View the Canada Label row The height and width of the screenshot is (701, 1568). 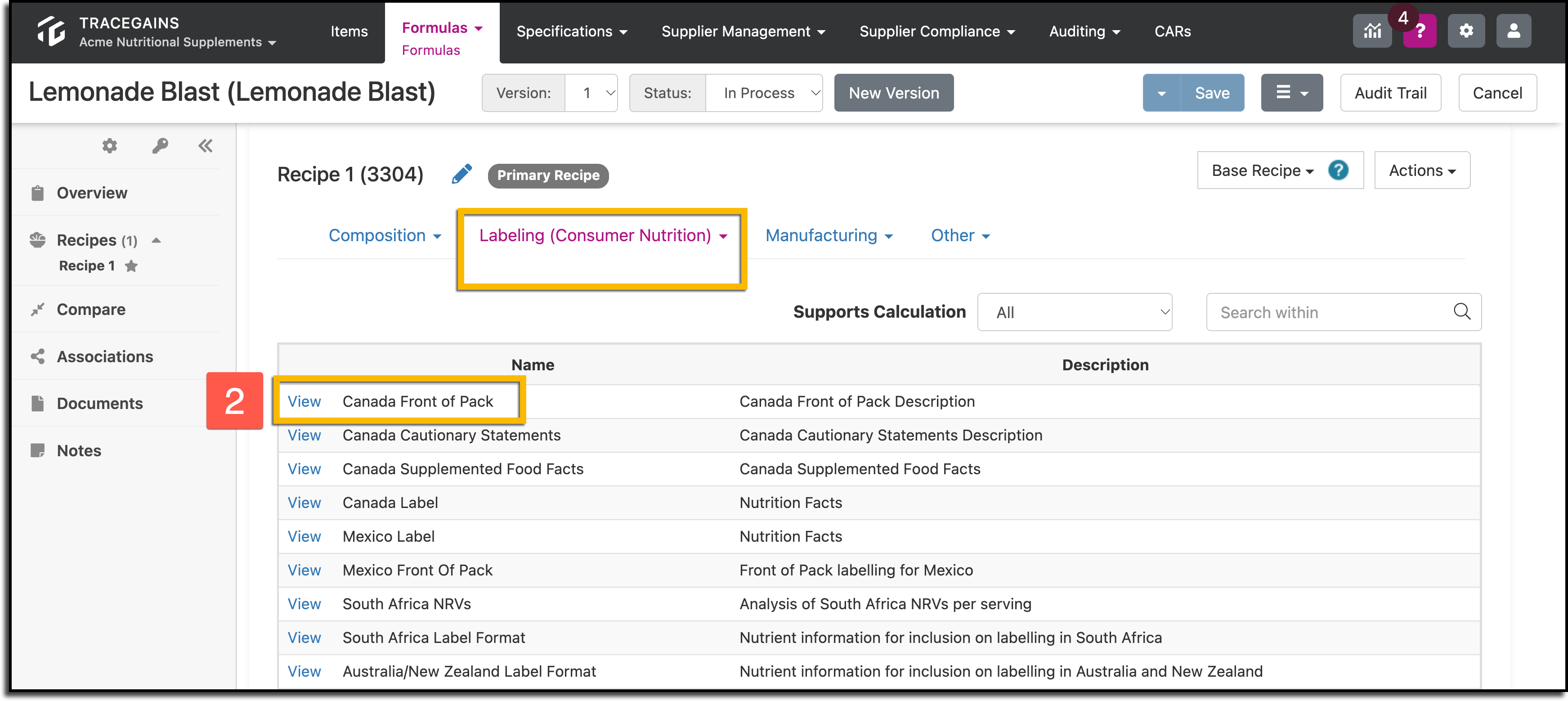point(304,503)
